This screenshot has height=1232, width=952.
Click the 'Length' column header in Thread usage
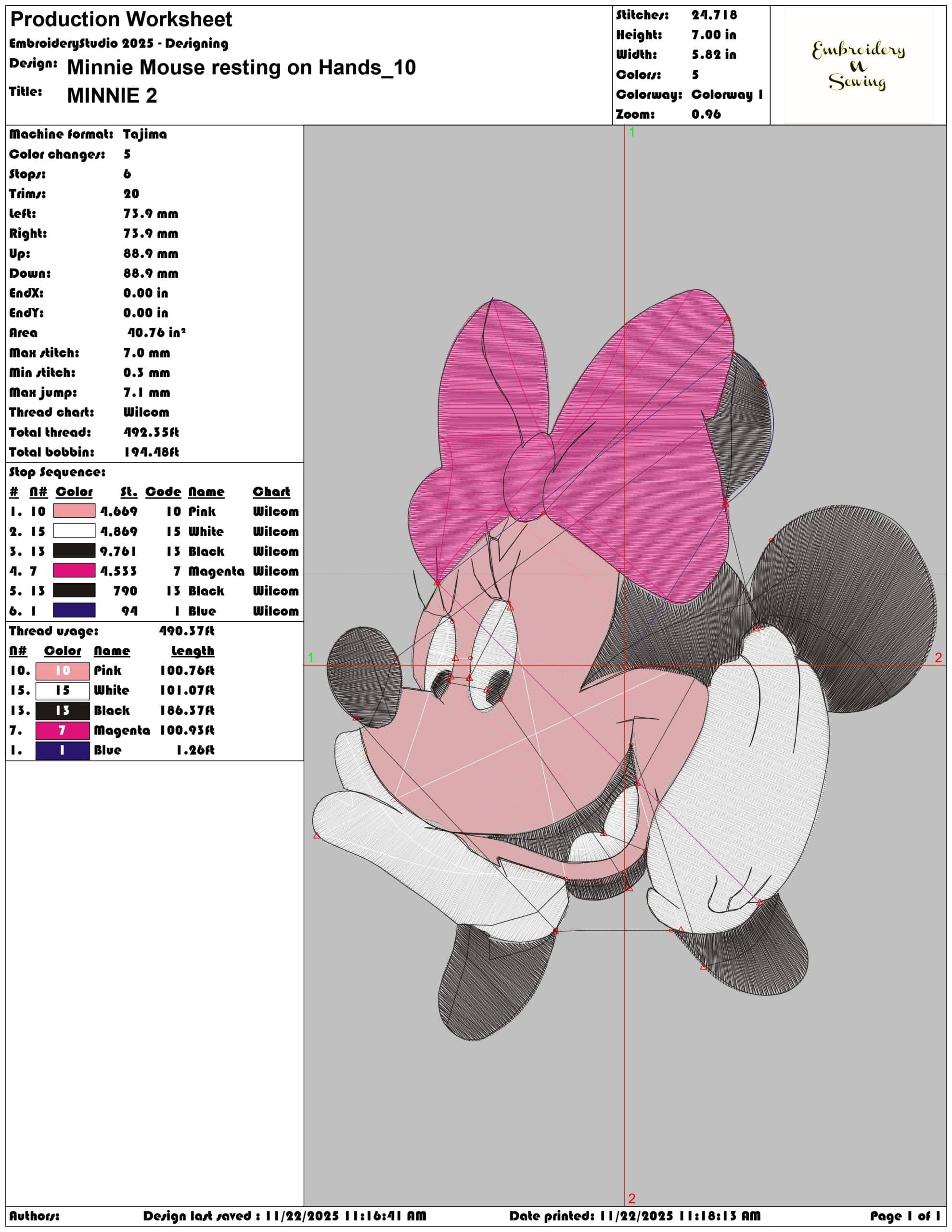click(193, 651)
